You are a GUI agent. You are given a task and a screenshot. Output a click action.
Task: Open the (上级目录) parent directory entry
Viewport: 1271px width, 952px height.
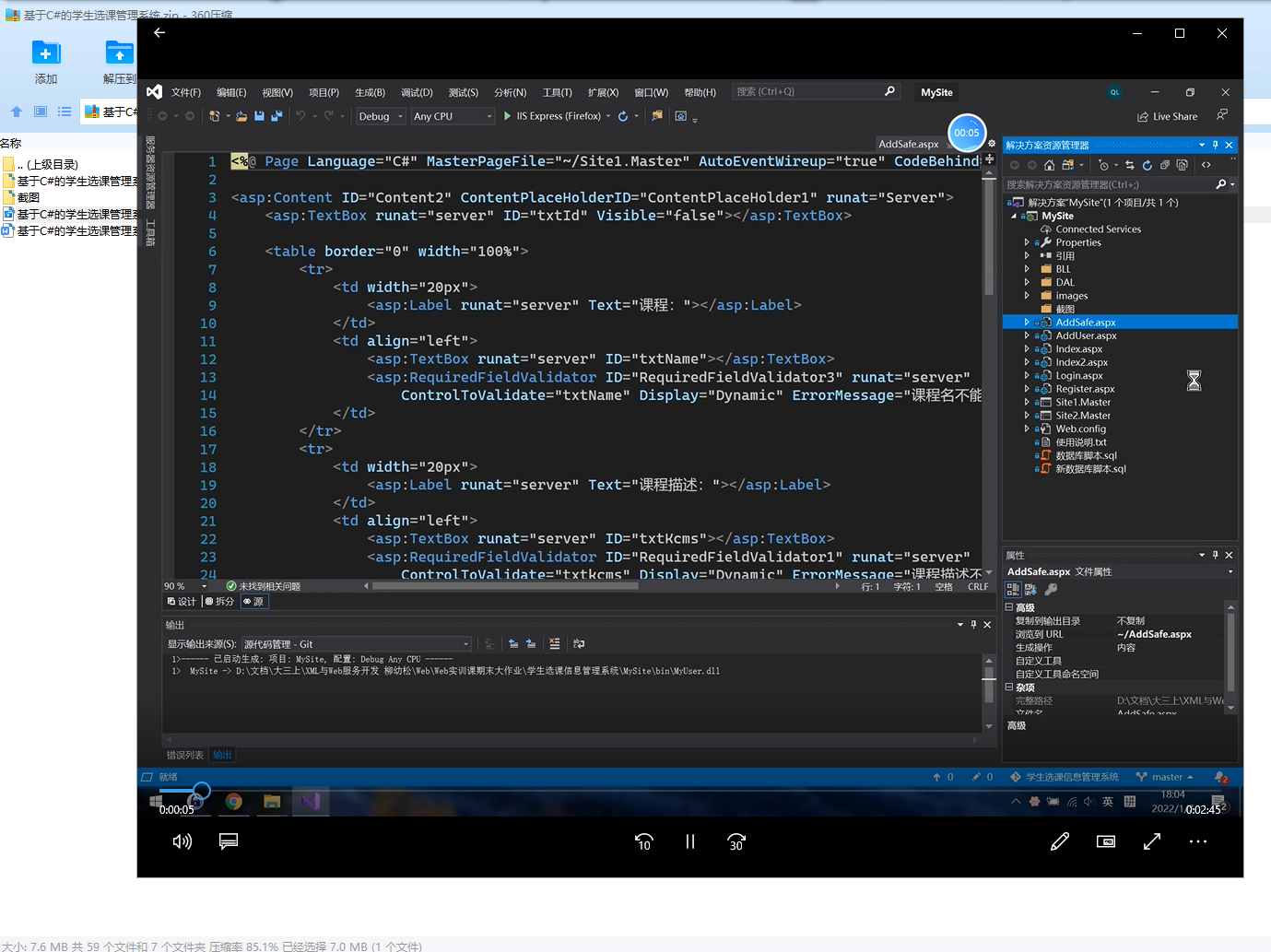coord(46,165)
